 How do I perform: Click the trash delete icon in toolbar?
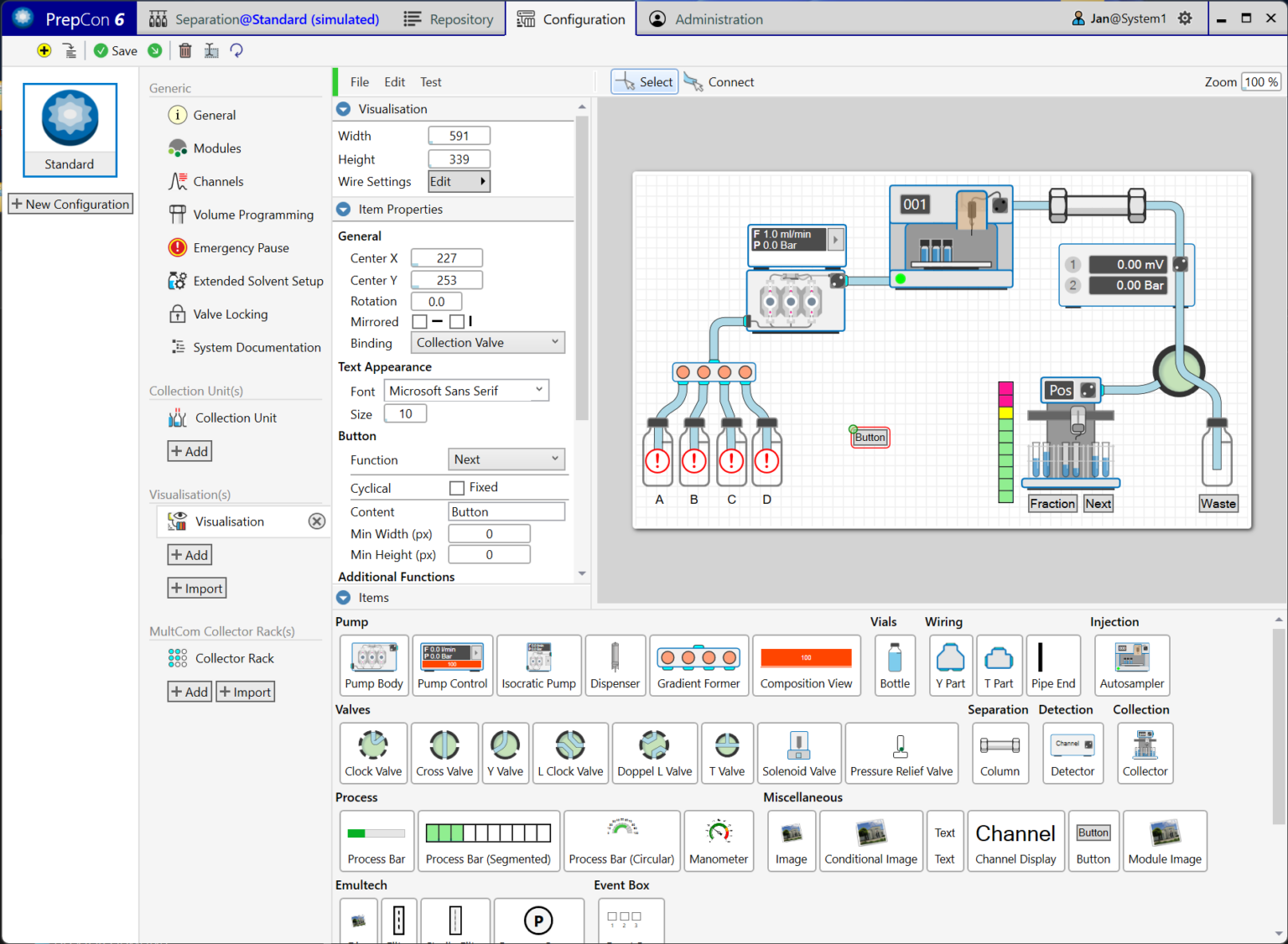point(185,51)
